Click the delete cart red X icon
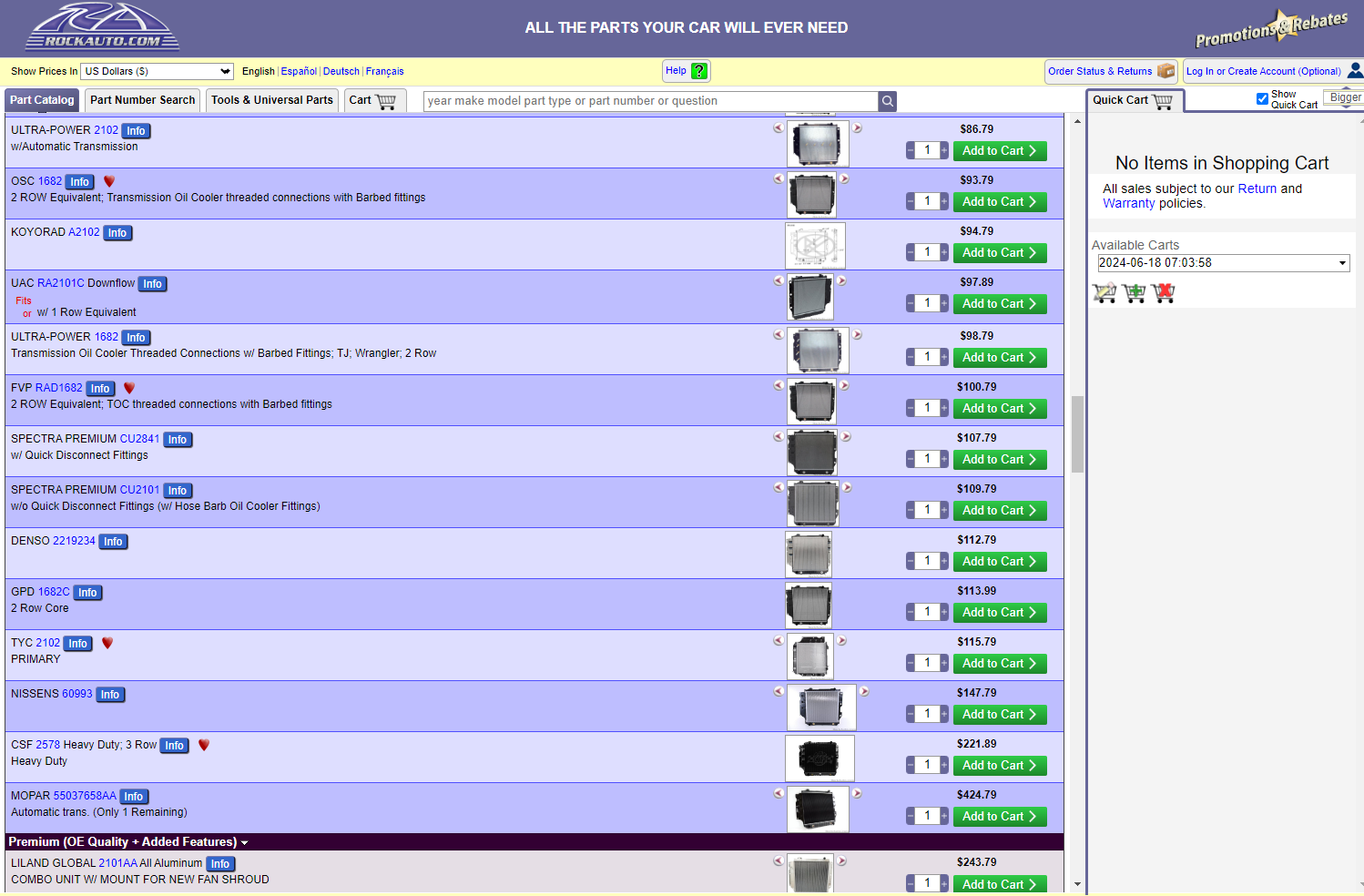The image size is (1364, 896). [1163, 293]
